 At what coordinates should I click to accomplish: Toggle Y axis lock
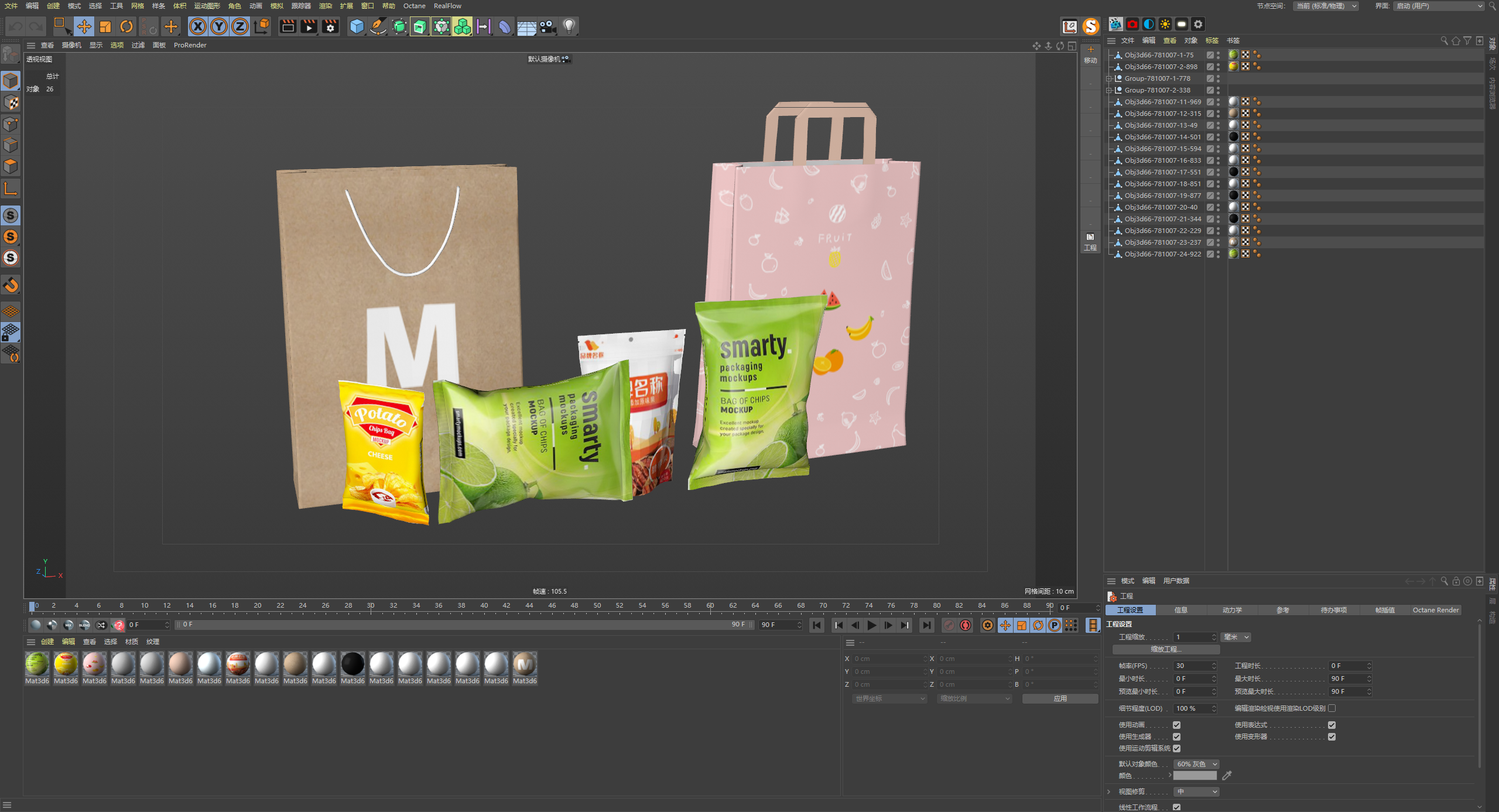coord(219,26)
